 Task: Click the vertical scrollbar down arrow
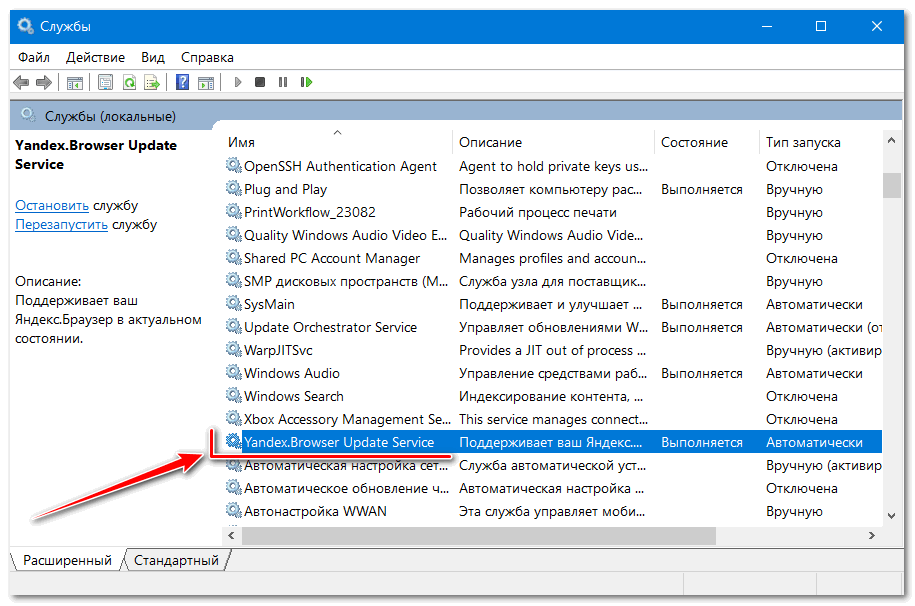(x=891, y=515)
